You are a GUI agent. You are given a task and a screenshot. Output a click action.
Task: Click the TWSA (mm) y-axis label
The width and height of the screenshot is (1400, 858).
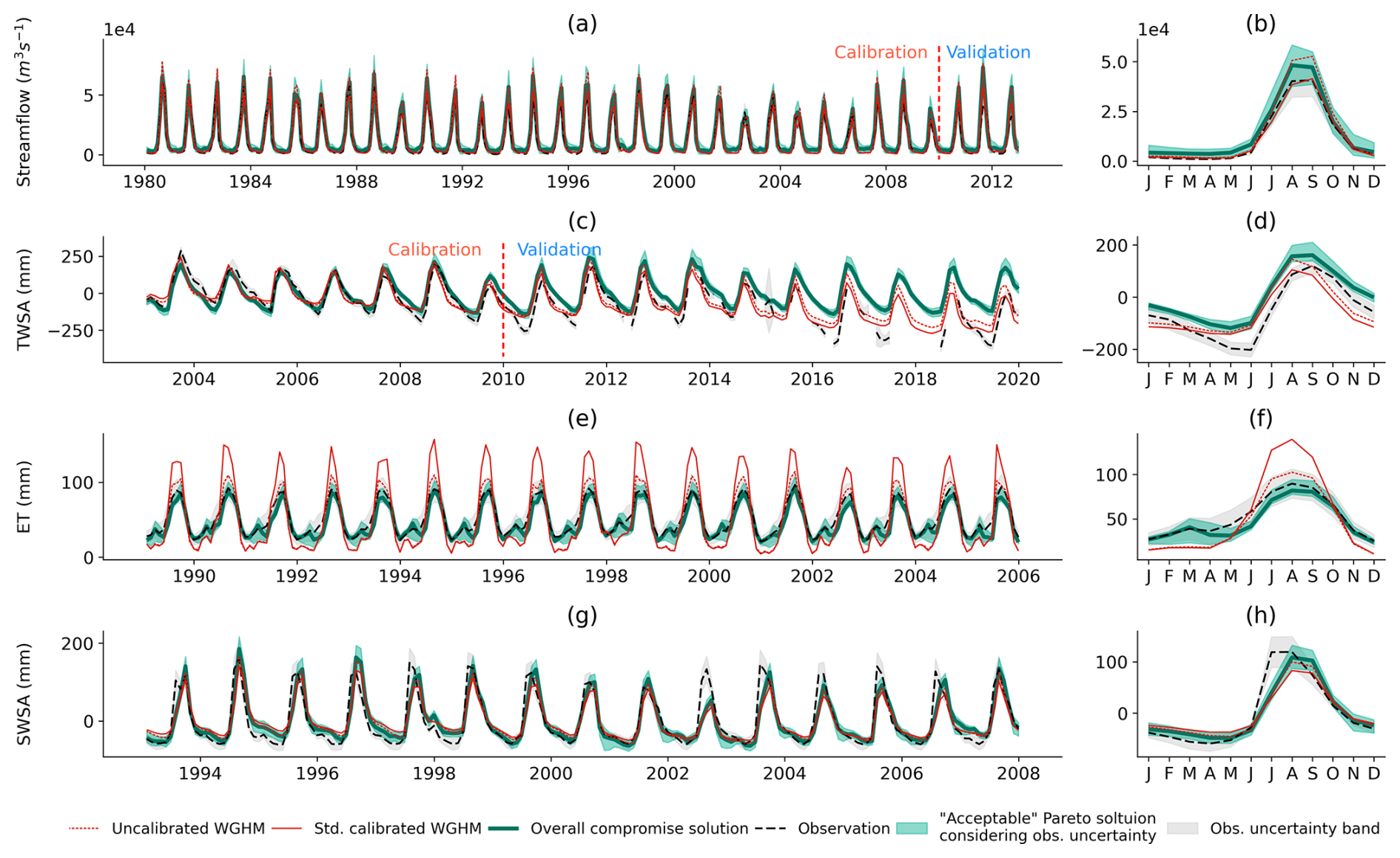pos(24,300)
